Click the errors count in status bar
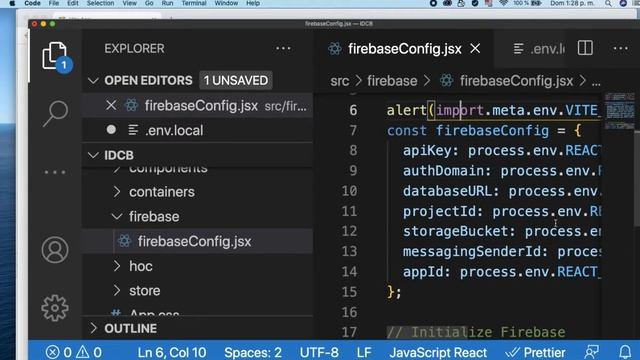Screen dimensions: 640x360 (59, 352)
